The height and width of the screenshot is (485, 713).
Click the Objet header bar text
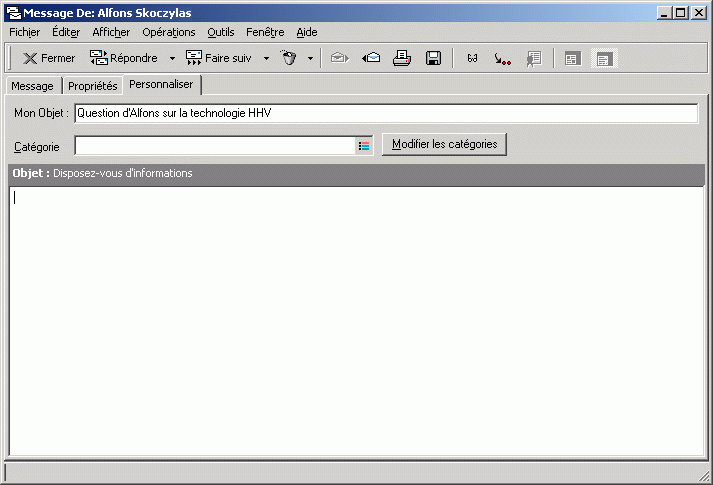click(x=102, y=173)
